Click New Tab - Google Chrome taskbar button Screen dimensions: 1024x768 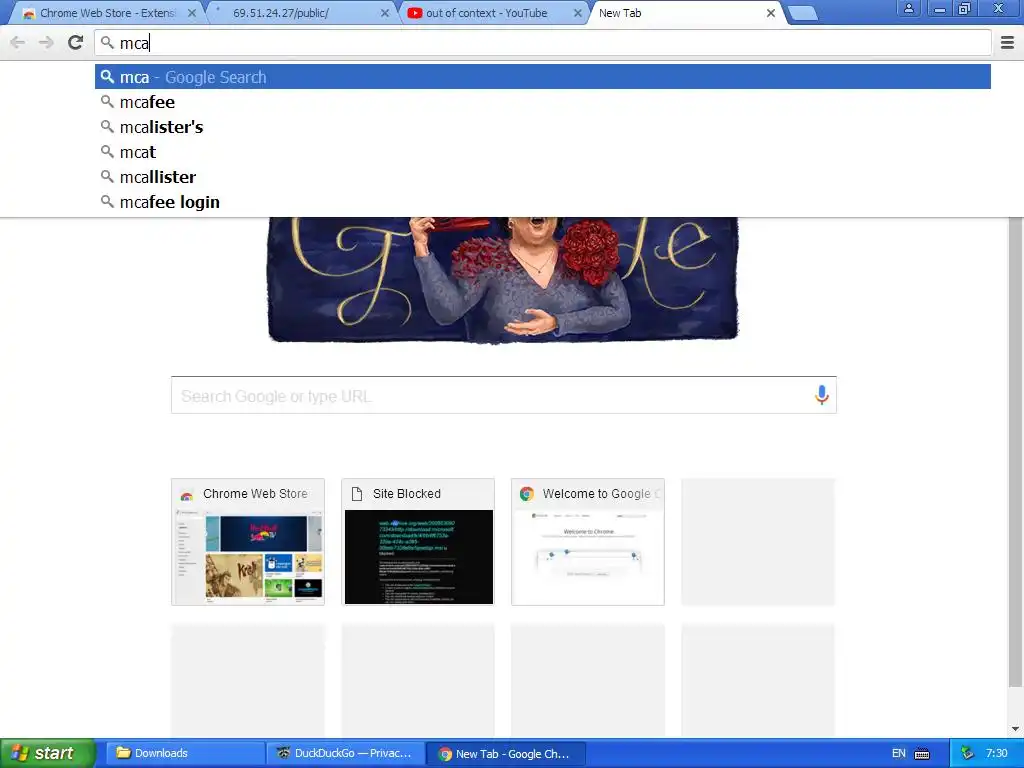tap(506, 753)
